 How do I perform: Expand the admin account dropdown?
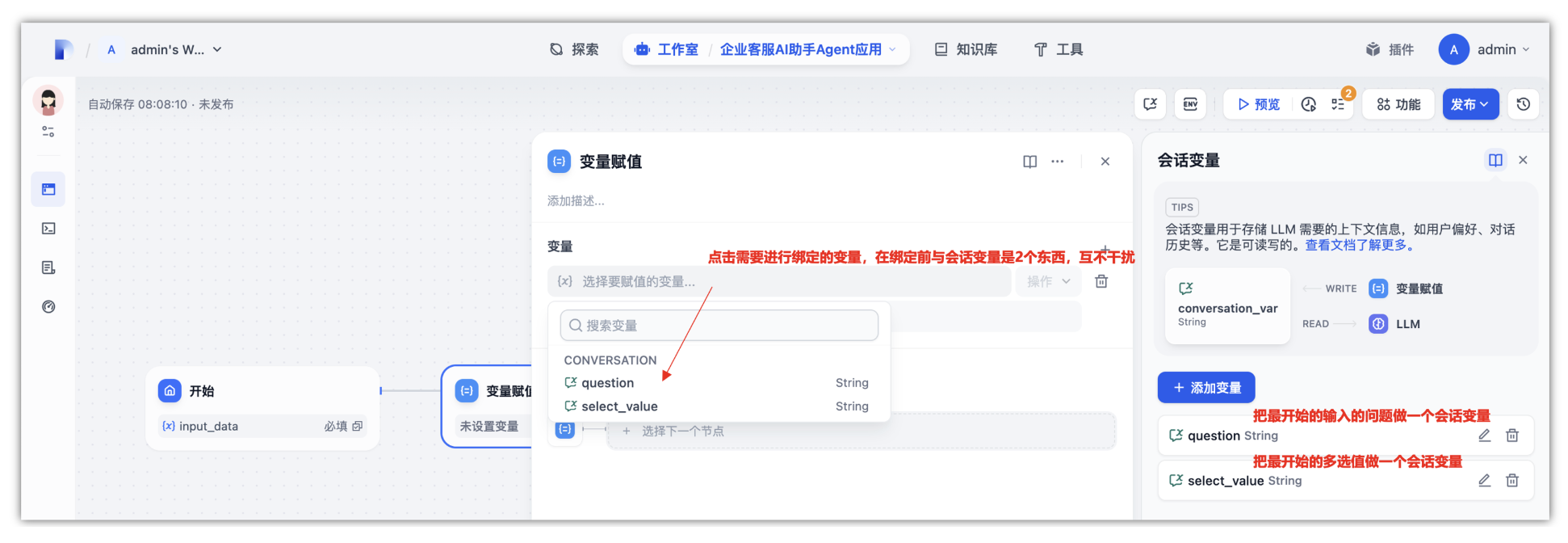tap(1503, 49)
